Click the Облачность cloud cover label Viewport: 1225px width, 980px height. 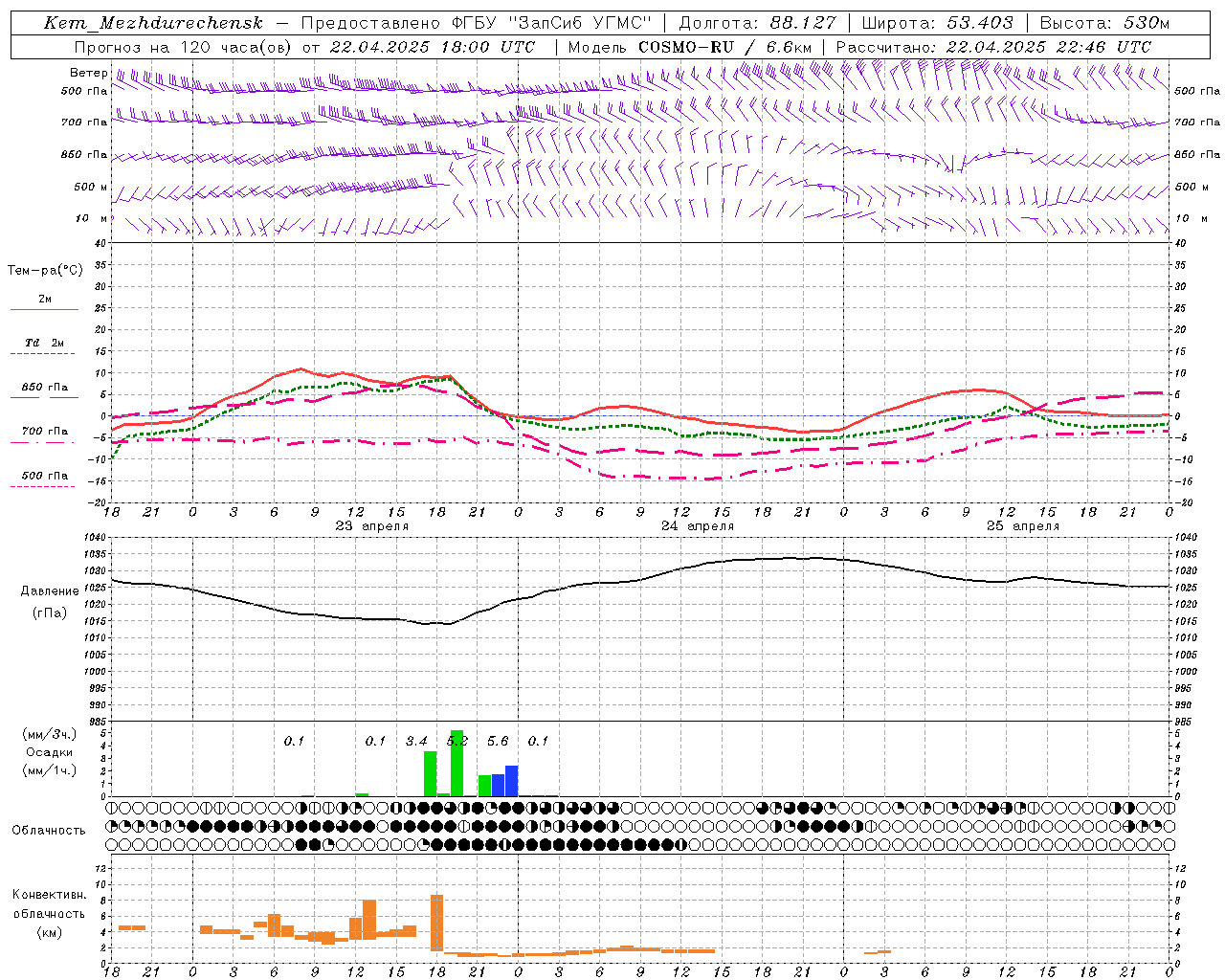49,830
